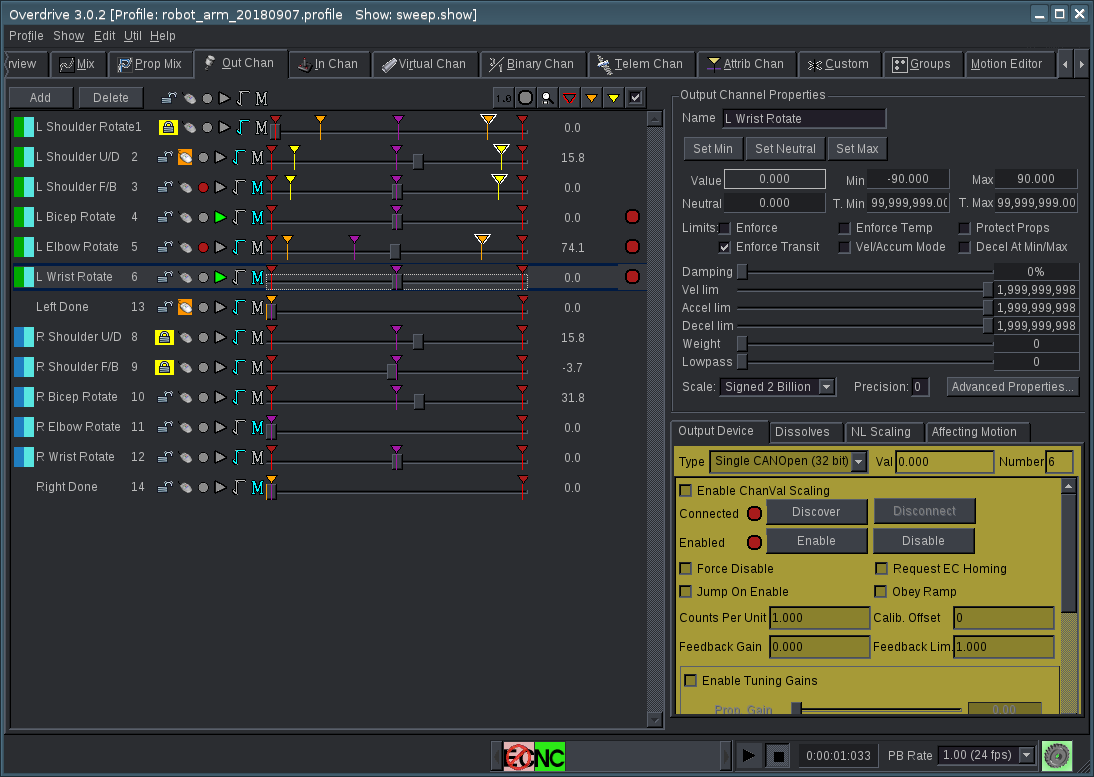Screen dimensions: 1094x777
Task: Open the PB Rate dropdown
Action: click(1026, 755)
